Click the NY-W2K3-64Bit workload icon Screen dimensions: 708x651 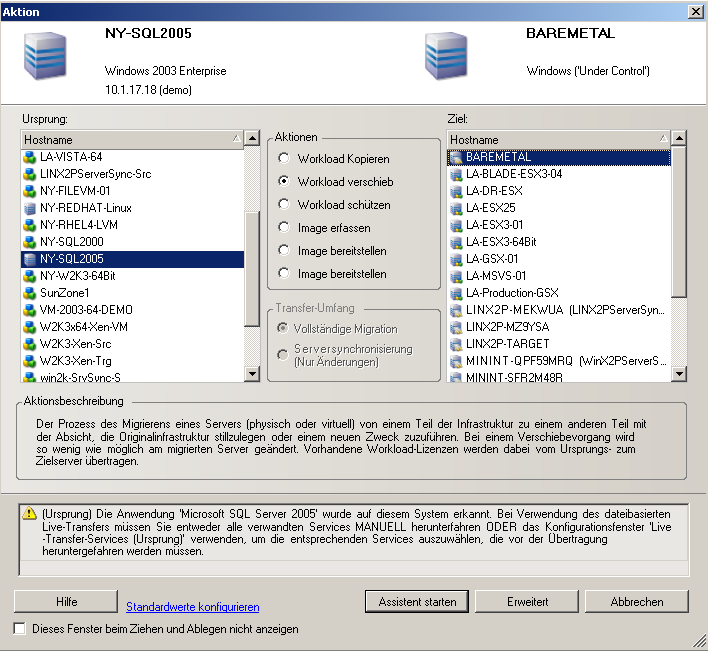(x=29, y=276)
